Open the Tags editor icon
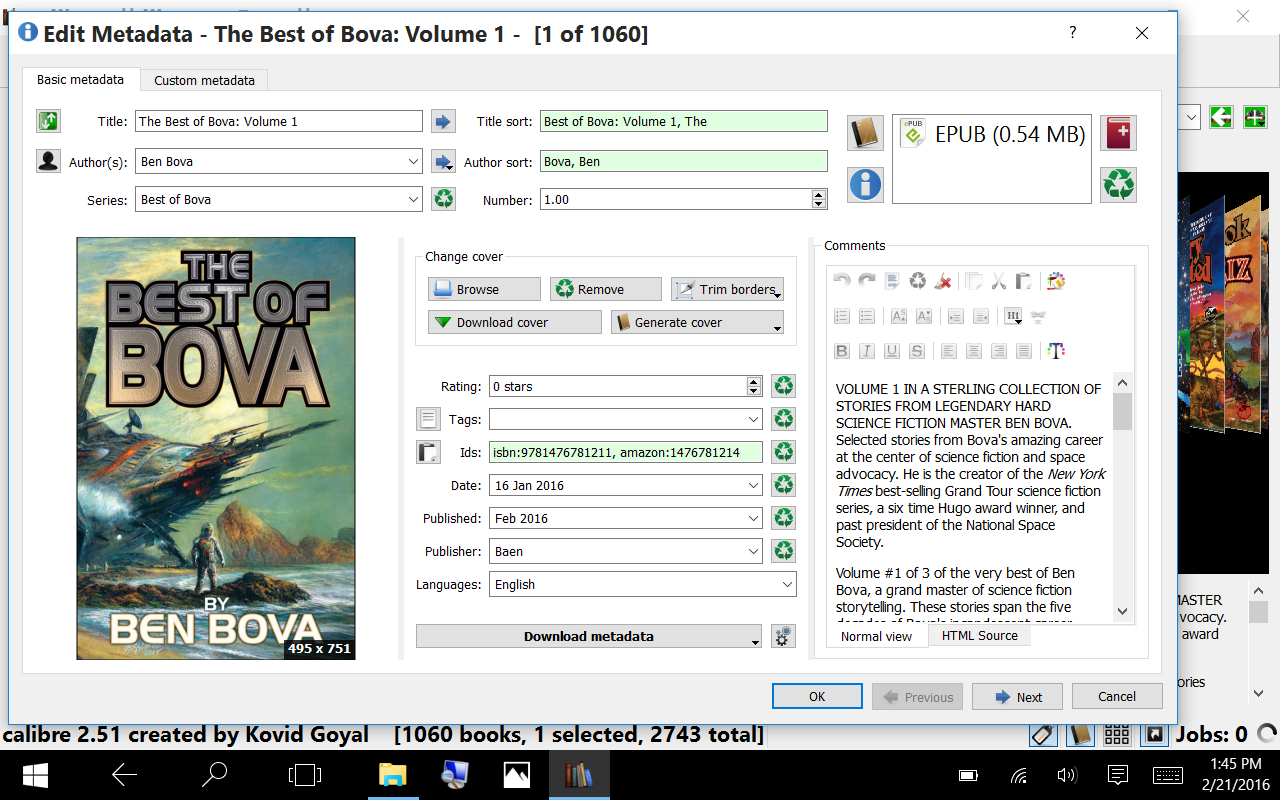1280x800 pixels. pyautogui.click(x=428, y=419)
